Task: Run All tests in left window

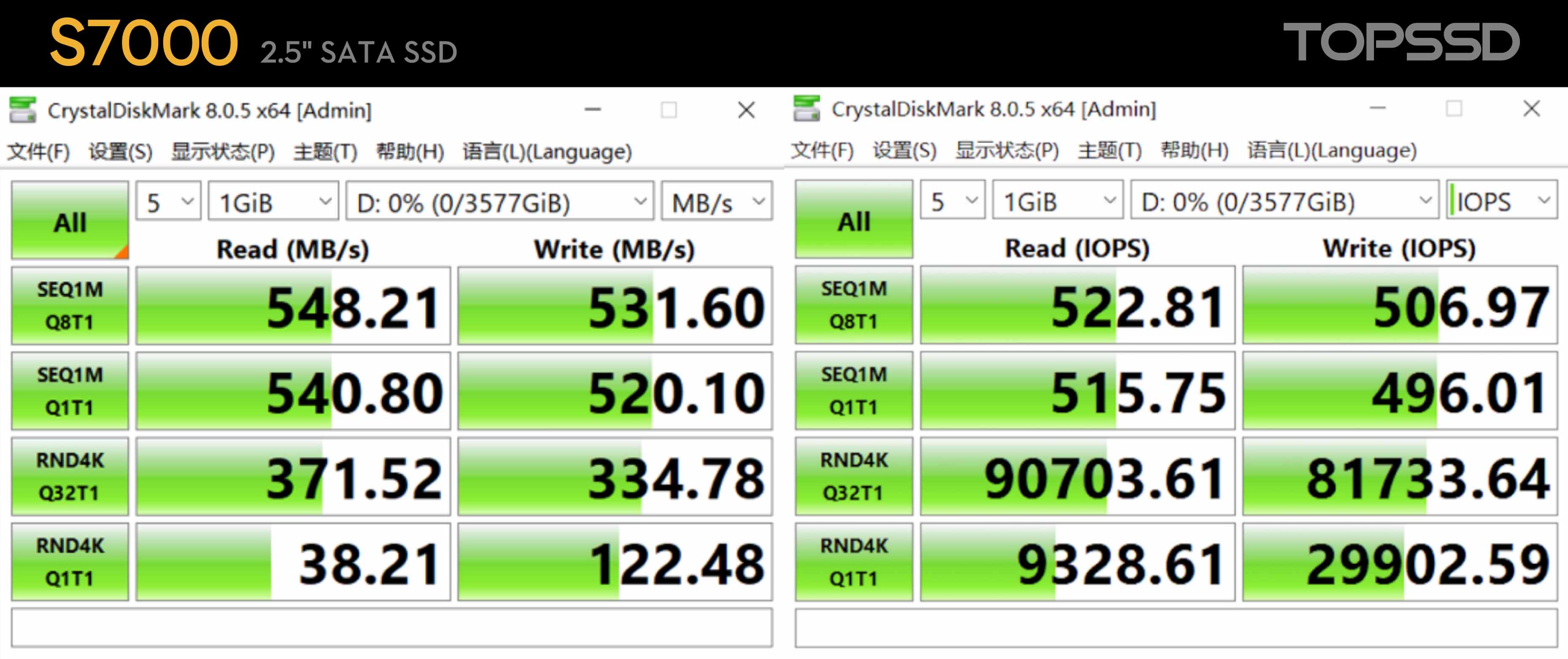Action: coord(70,220)
